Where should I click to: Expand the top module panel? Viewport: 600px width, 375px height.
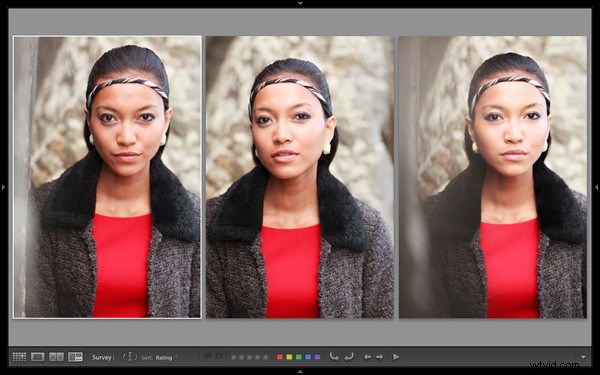pyautogui.click(x=300, y=3)
